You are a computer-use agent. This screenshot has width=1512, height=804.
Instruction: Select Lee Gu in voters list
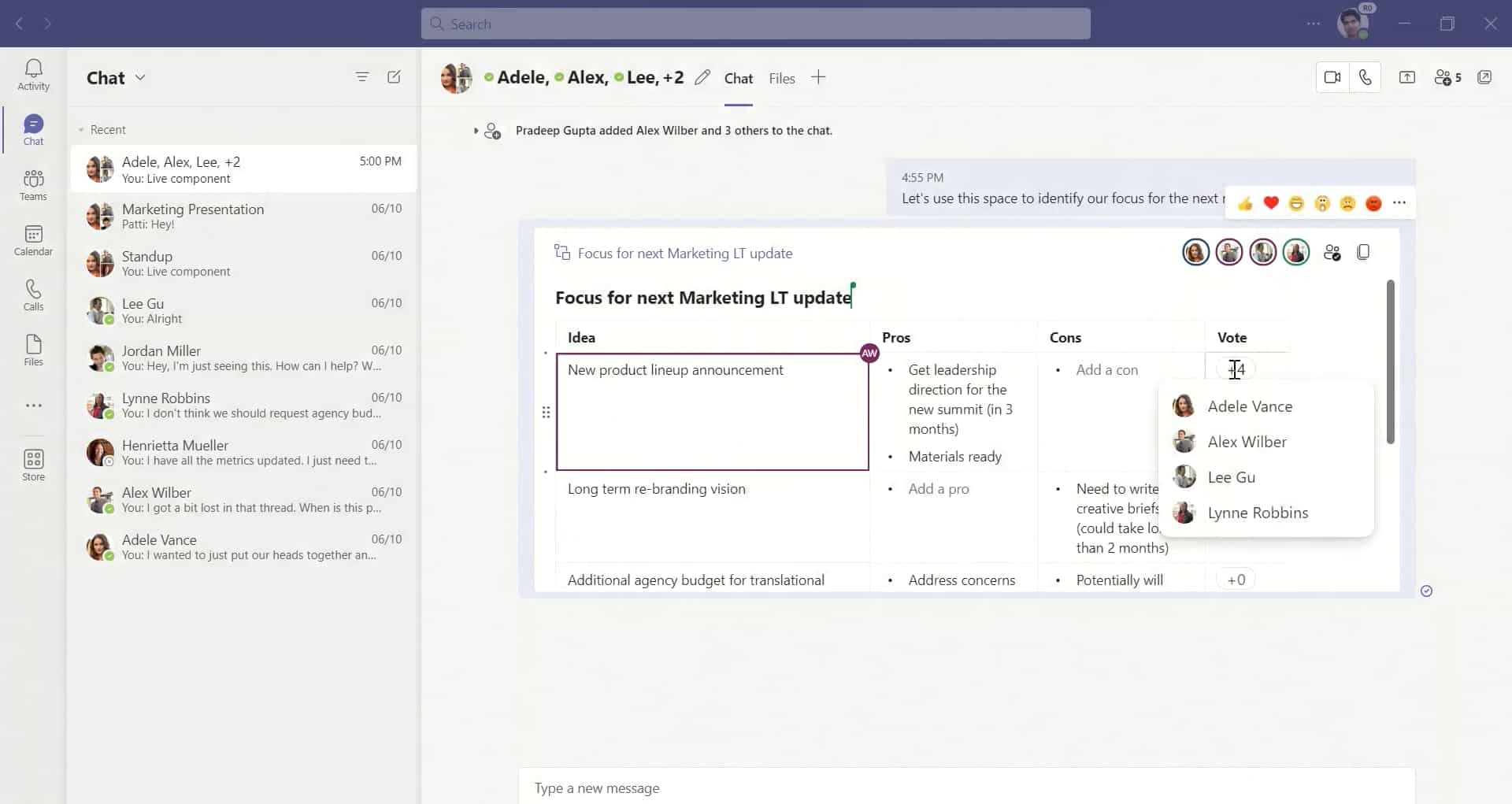1266,477
